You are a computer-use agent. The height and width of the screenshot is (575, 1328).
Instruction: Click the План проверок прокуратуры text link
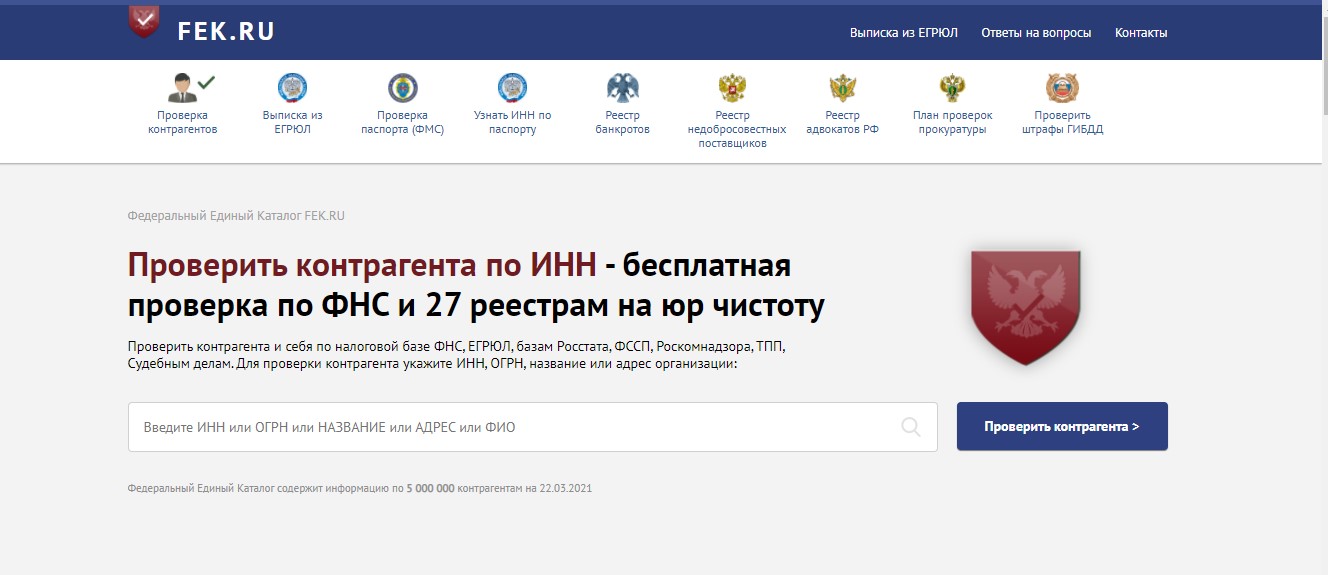pyautogui.click(x=952, y=122)
